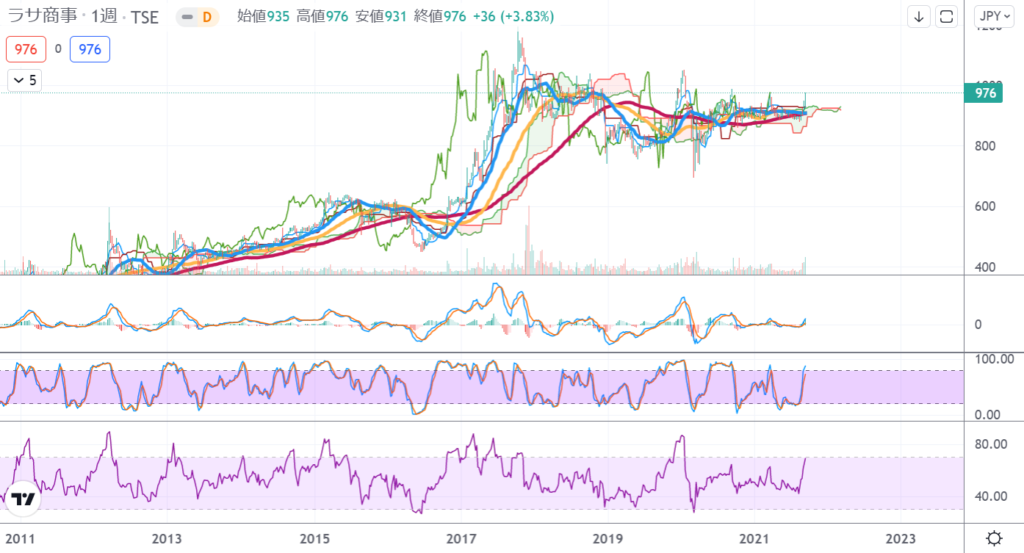Viewport: 1024px width, 553px height.
Task: Click the 0.00 label of stochastic pane
Action: [x=987, y=415]
